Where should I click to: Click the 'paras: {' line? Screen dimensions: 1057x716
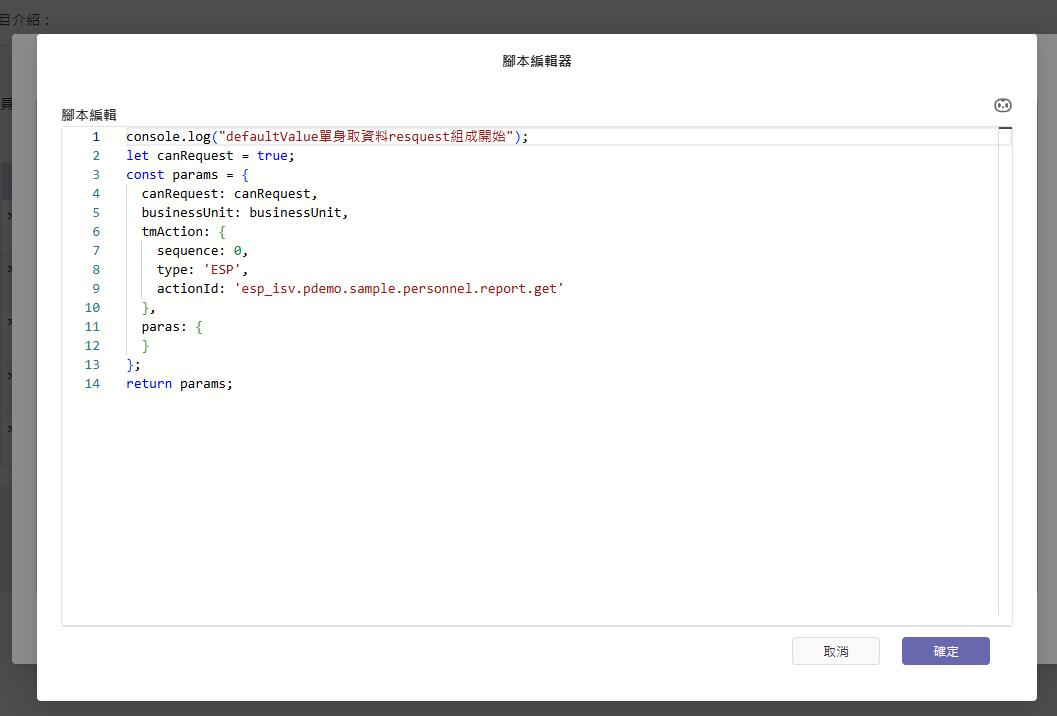172,327
